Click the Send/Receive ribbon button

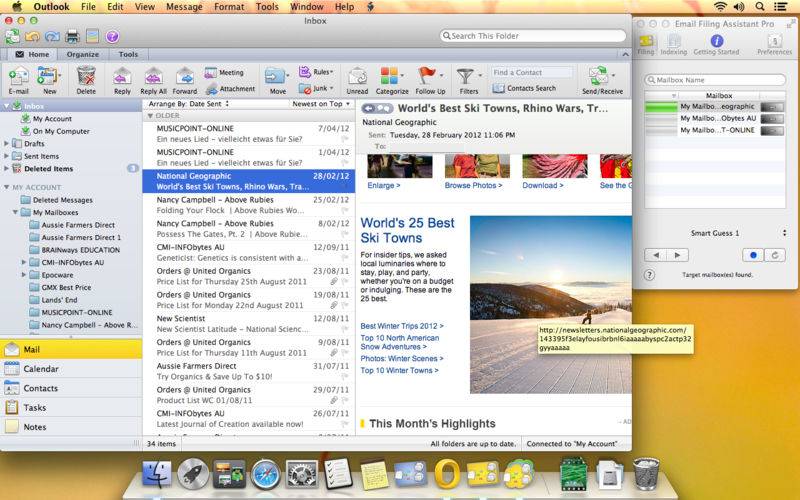602,81
